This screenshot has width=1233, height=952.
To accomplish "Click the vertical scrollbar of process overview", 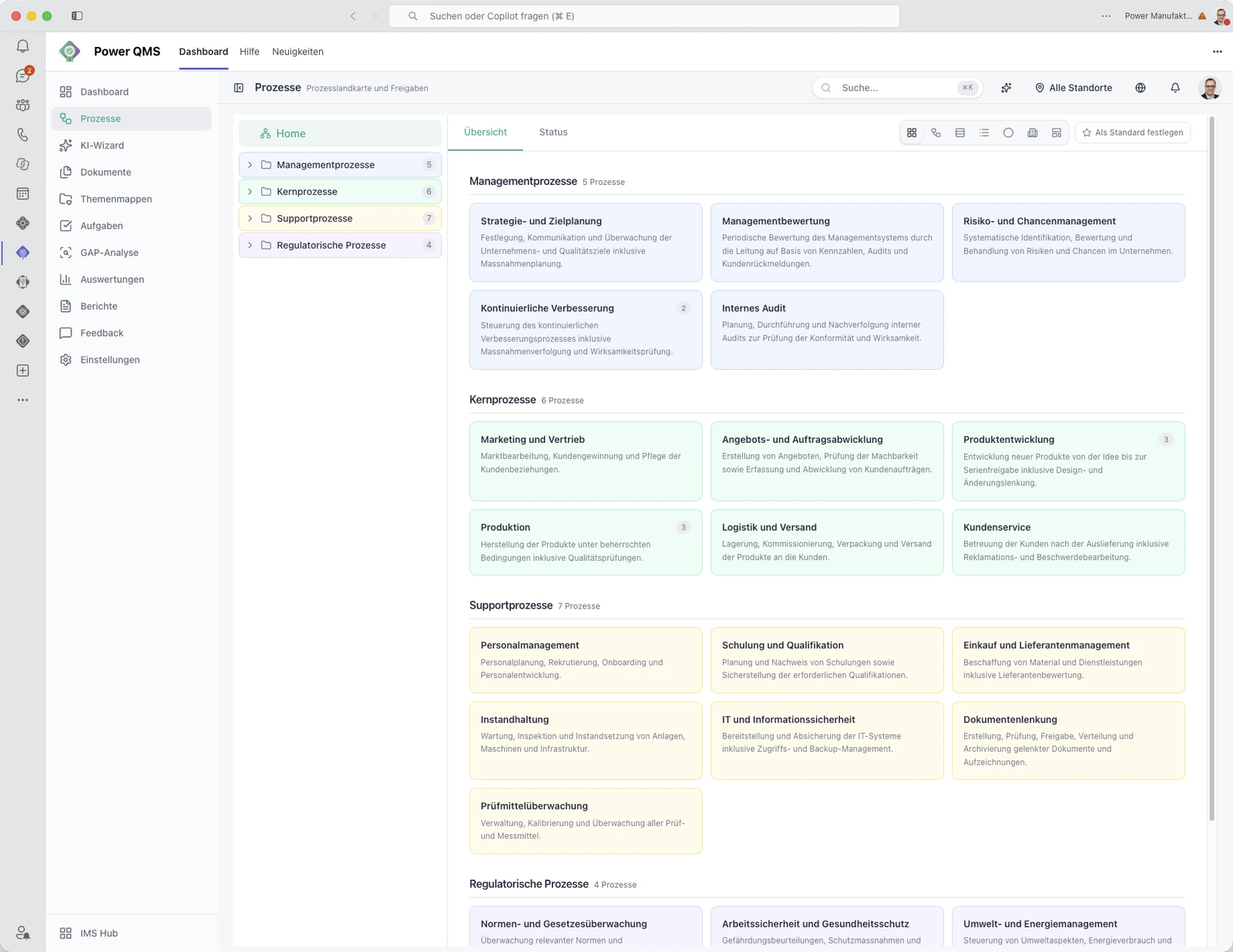I will tap(1211, 468).
